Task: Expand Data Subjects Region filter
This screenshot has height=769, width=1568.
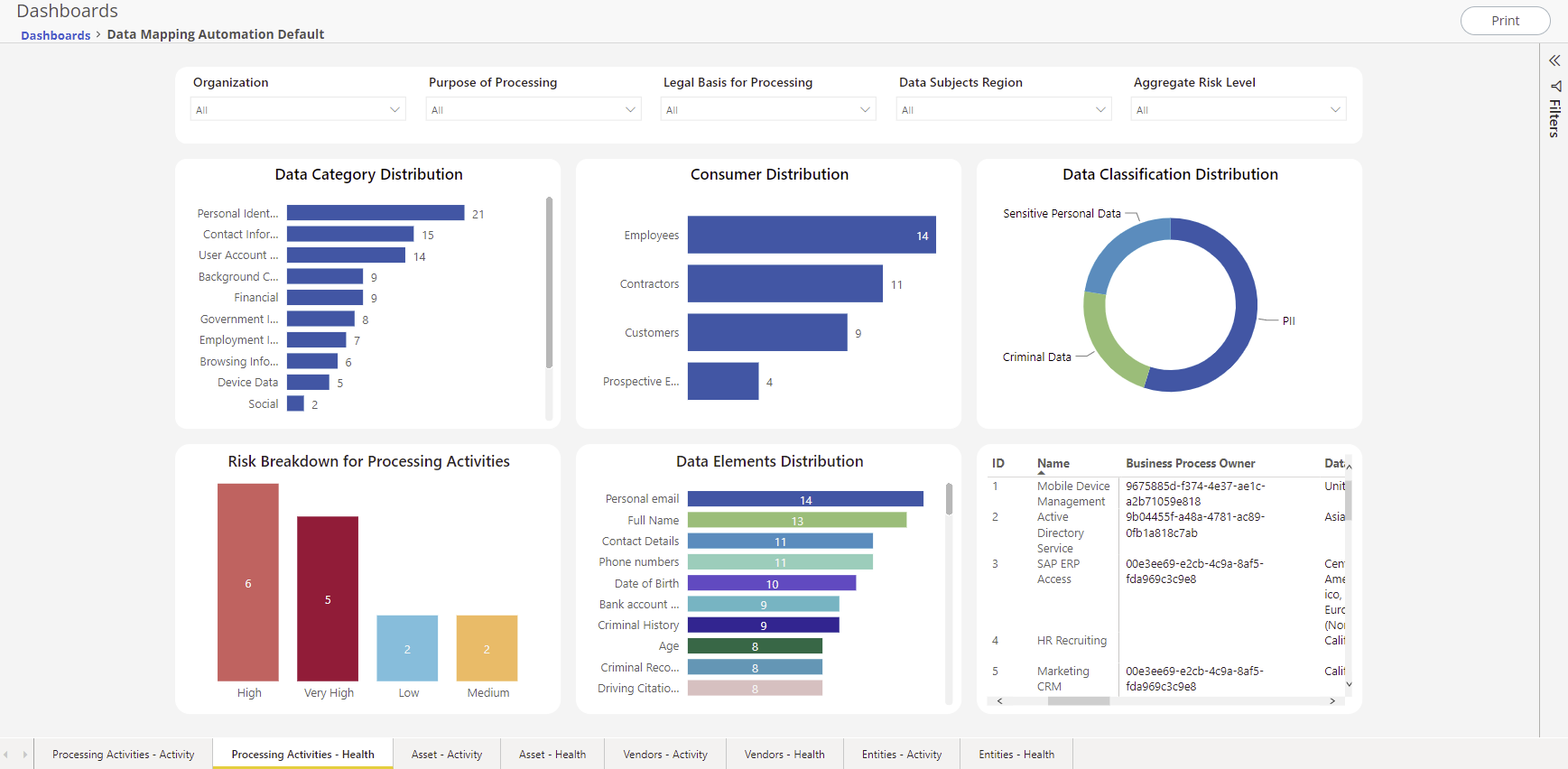Action: tap(1003, 110)
